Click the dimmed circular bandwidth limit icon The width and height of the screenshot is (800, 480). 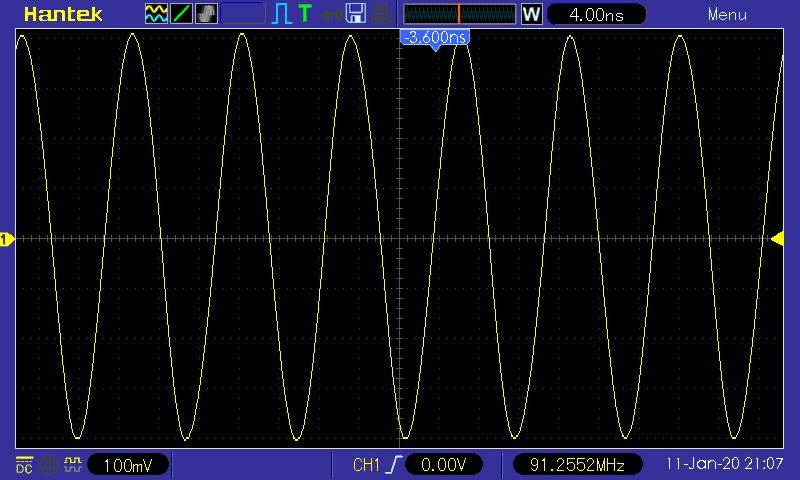coord(49,465)
